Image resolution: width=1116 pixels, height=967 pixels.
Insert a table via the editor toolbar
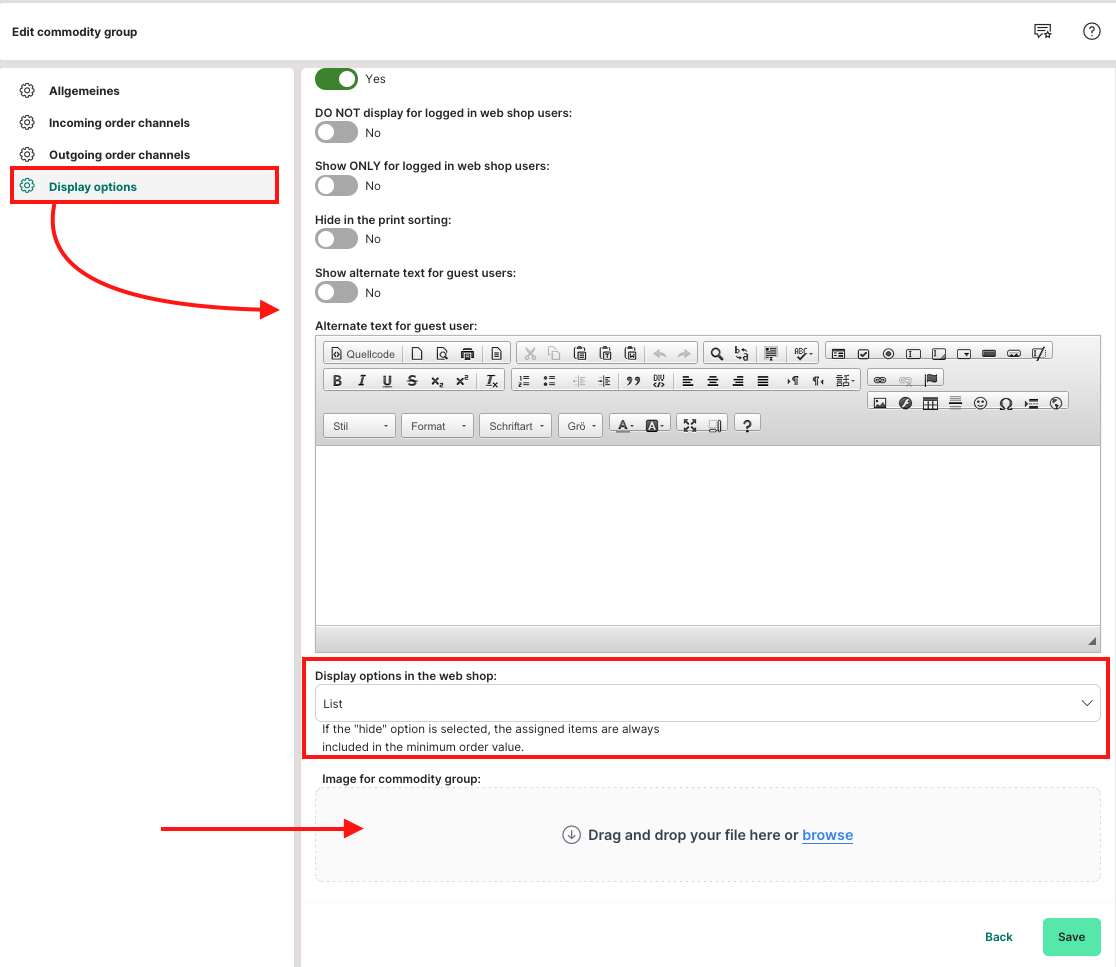coord(930,403)
